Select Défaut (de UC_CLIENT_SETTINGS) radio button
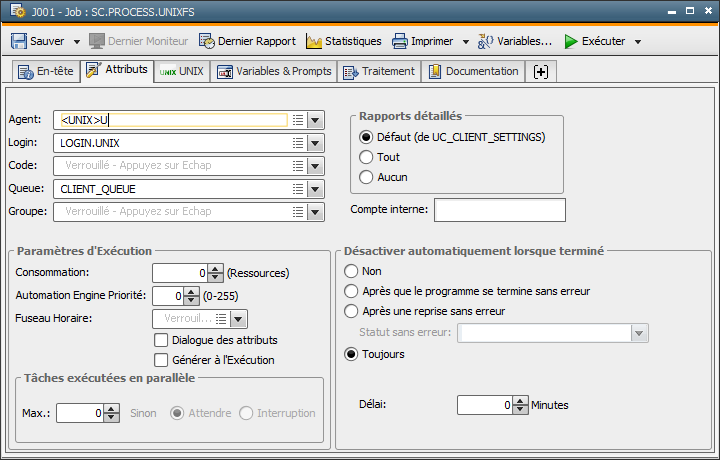Screen dimensions: 720x460 [x=366, y=137]
